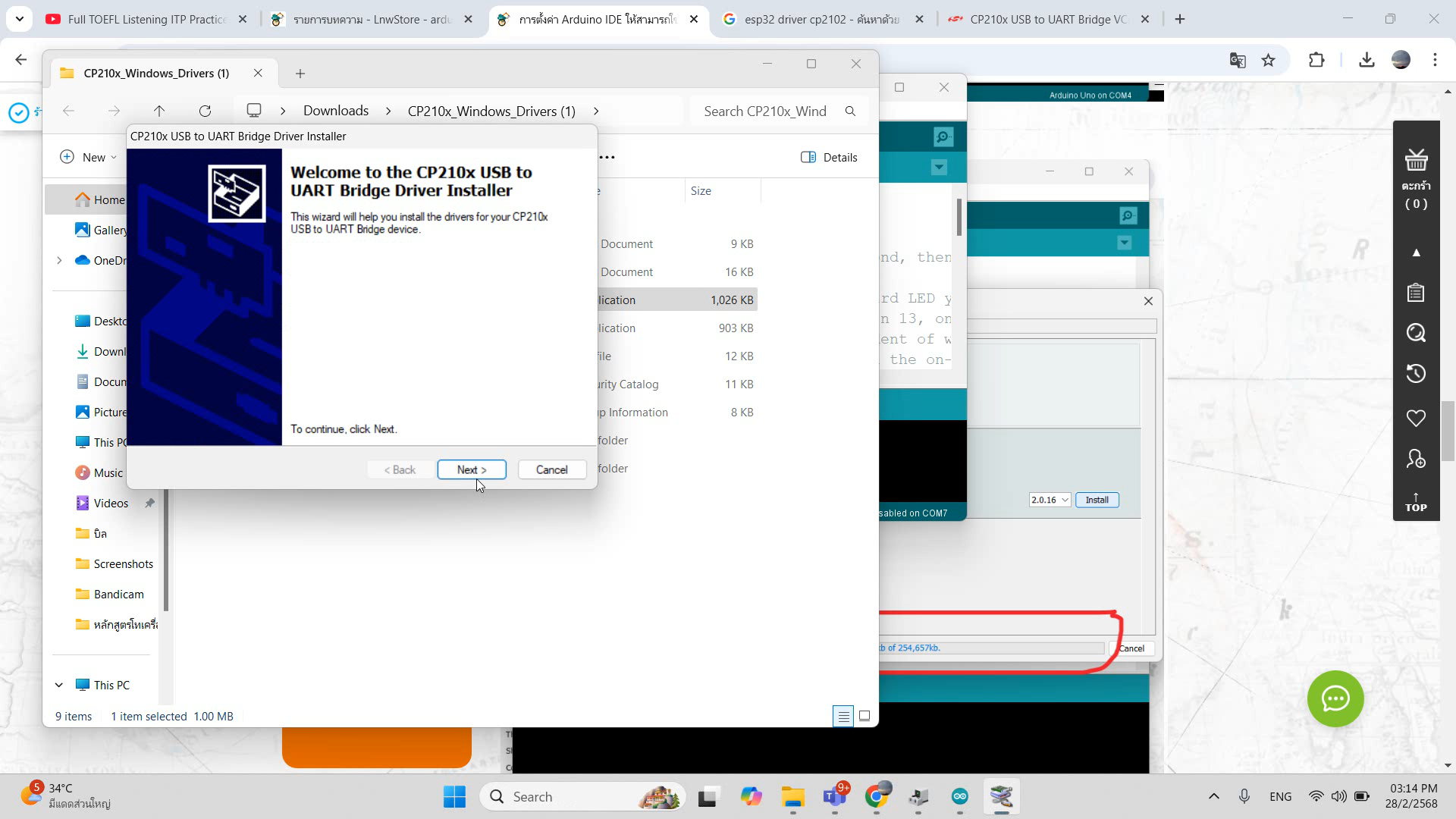Open Microsoft Teams from taskbar

click(835, 796)
